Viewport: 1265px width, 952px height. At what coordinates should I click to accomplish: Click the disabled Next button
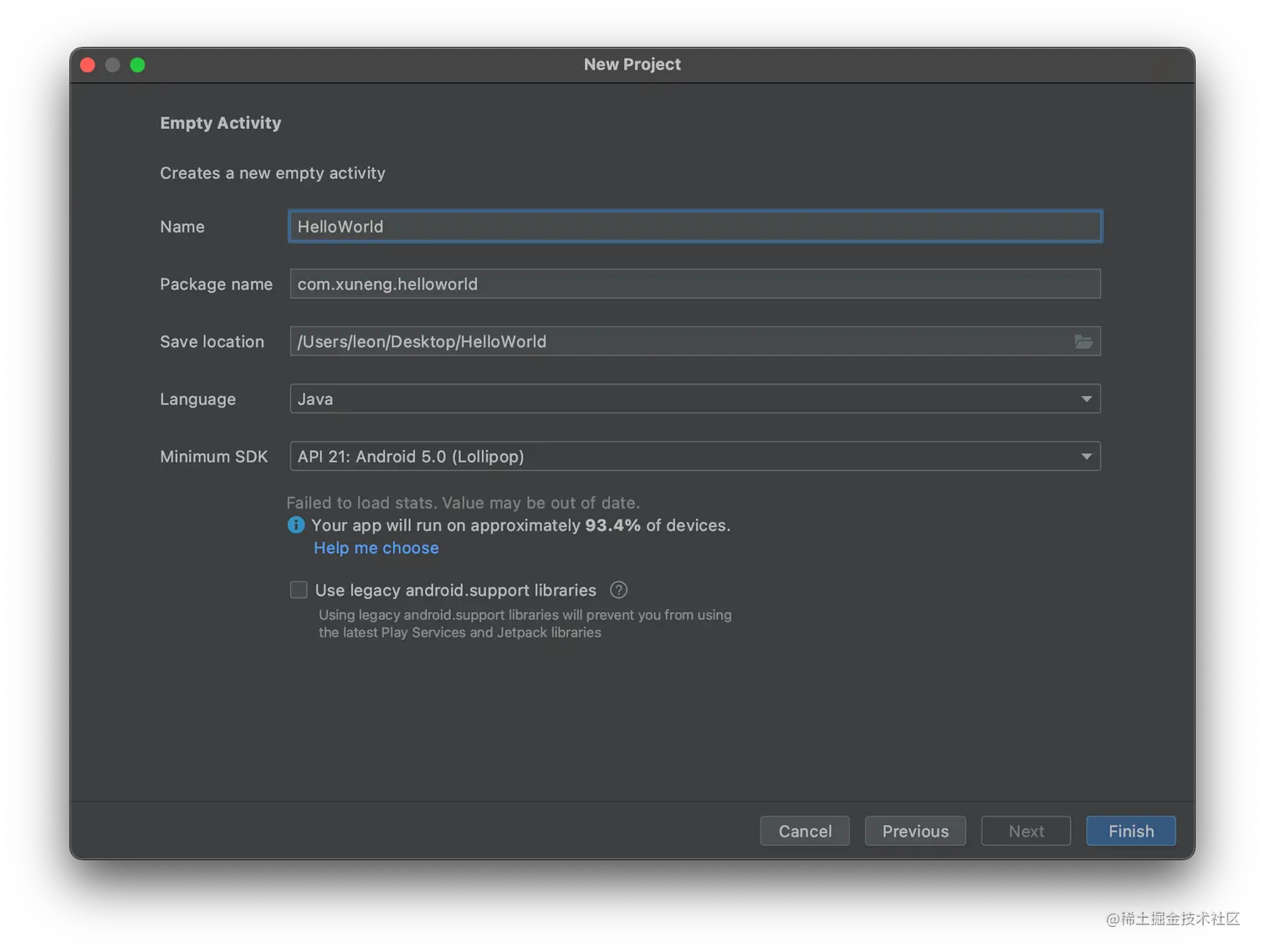(x=1026, y=831)
